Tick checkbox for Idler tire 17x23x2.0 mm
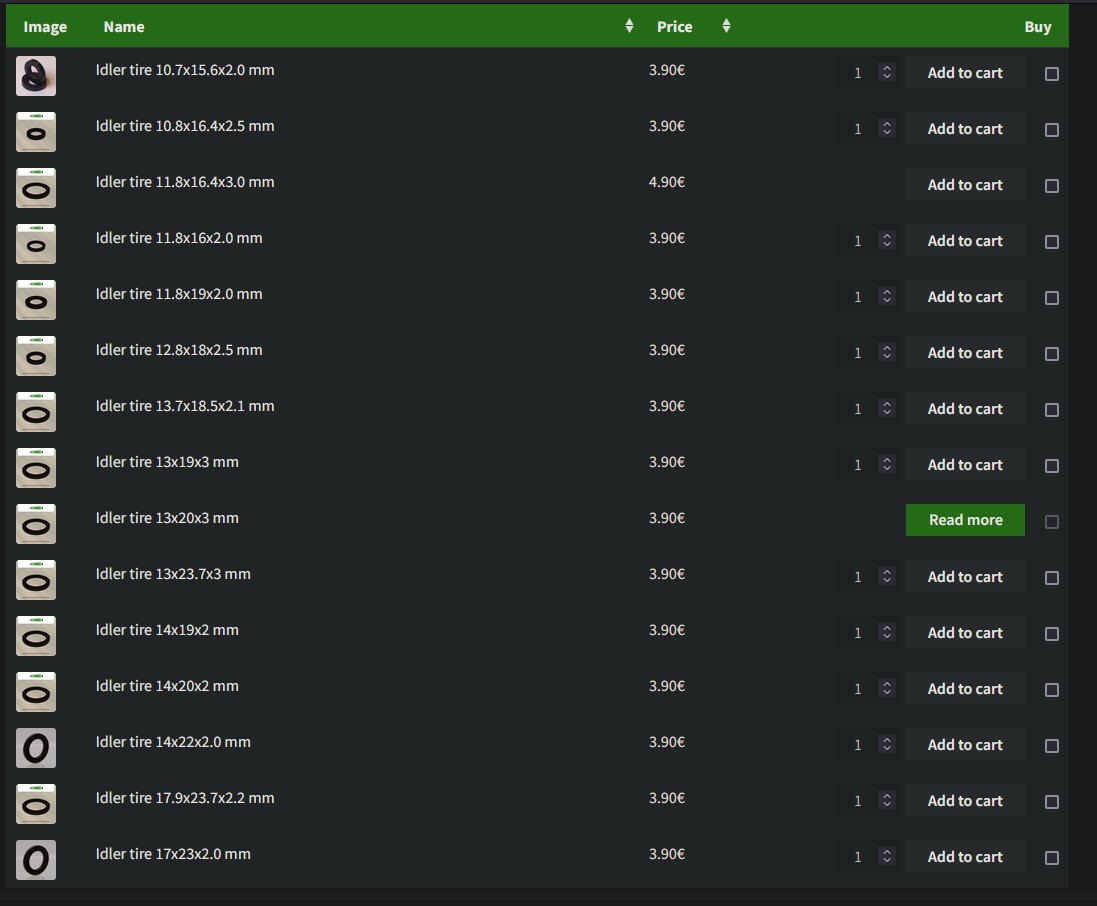The height and width of the screenshot is (906, 1097). tap(1052, 857)
